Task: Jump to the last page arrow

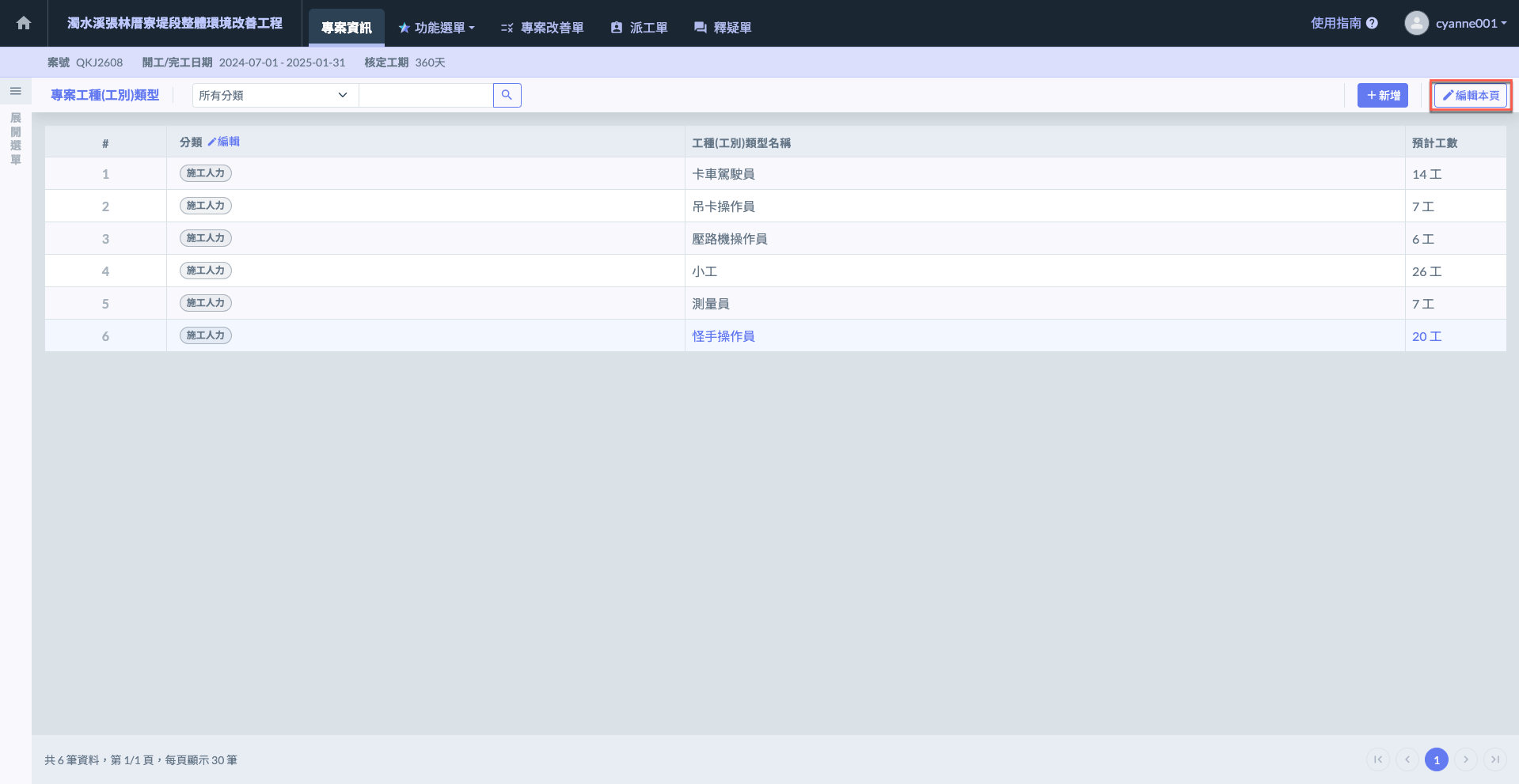Action: coord(1494,759)
